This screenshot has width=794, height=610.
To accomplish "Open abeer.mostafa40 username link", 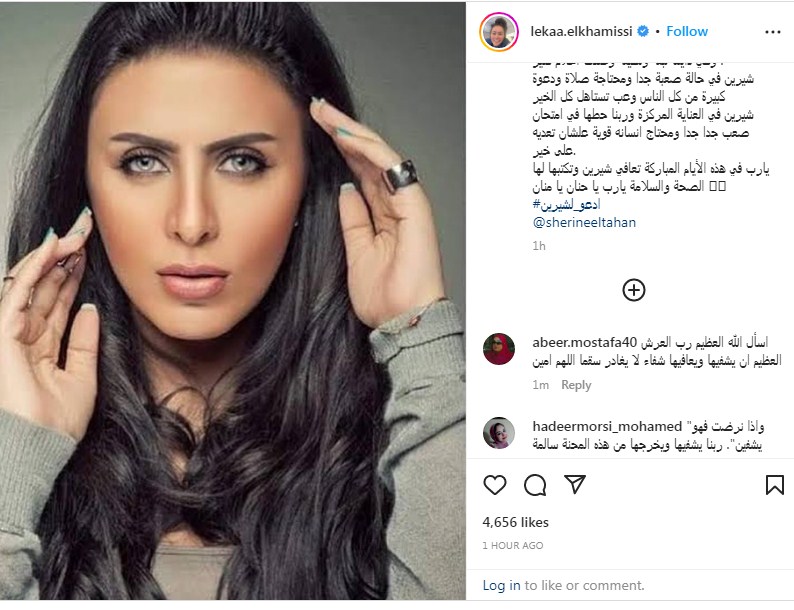I will (x=584, y=342).
